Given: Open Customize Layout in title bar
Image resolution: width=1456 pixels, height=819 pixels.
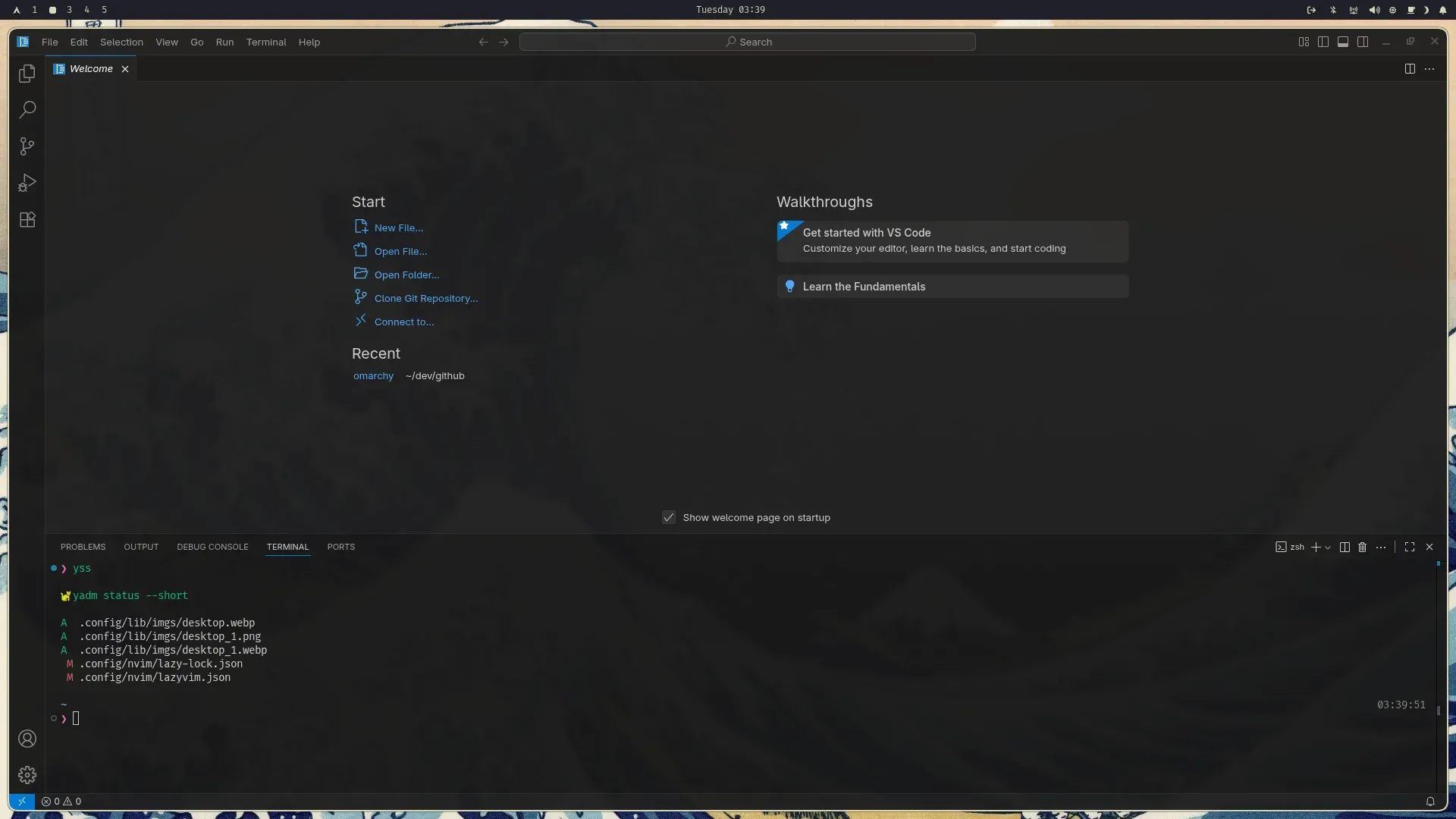Looking at the screenshot, I should (1304, 42).
